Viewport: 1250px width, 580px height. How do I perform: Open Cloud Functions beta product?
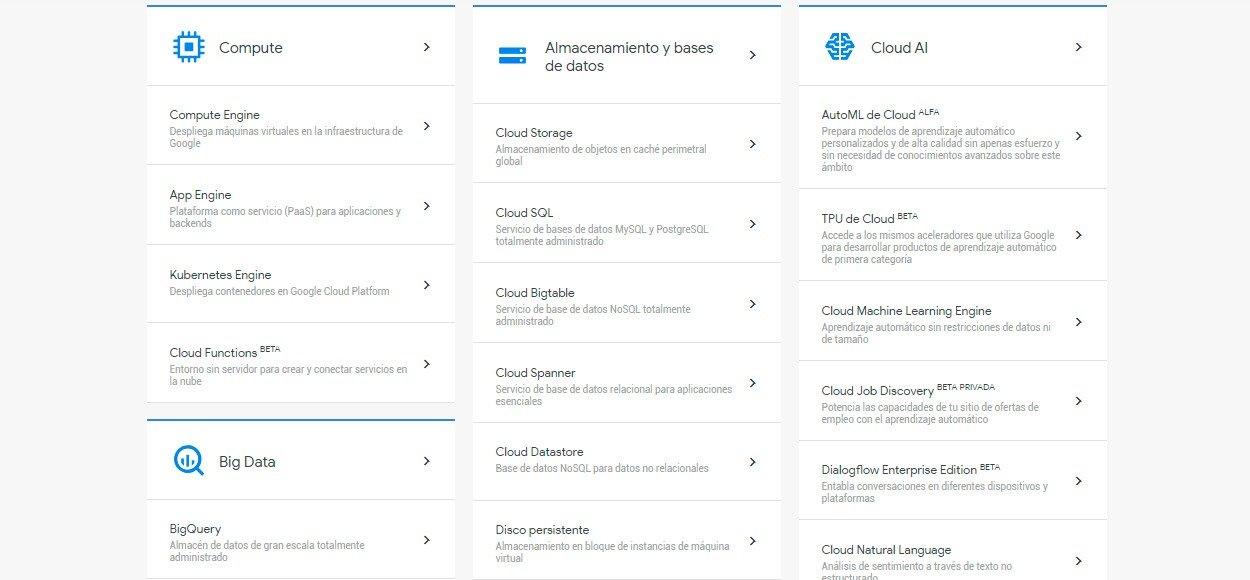click(x=214, y=353)
